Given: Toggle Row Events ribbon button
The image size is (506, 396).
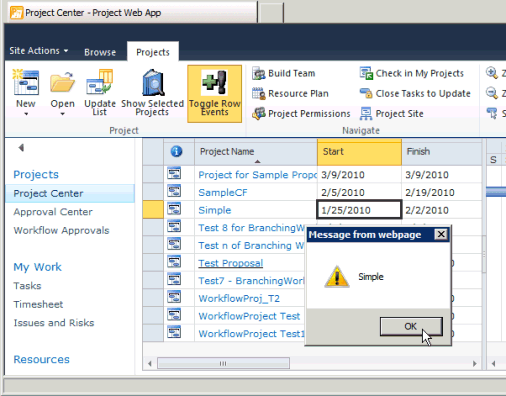Looking at the screenshot, I should 214,94.
